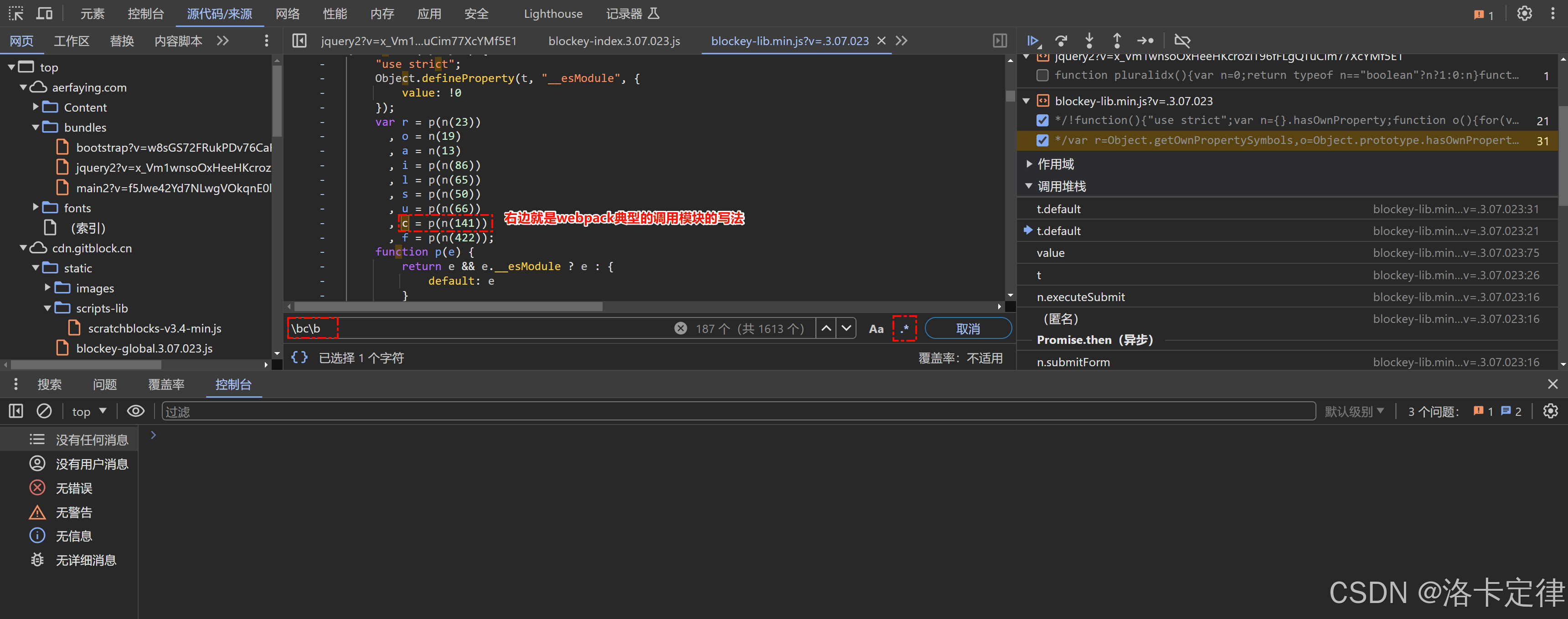Clear the console output
Screen dimensions: 1568x619
(x=44, y=412)
